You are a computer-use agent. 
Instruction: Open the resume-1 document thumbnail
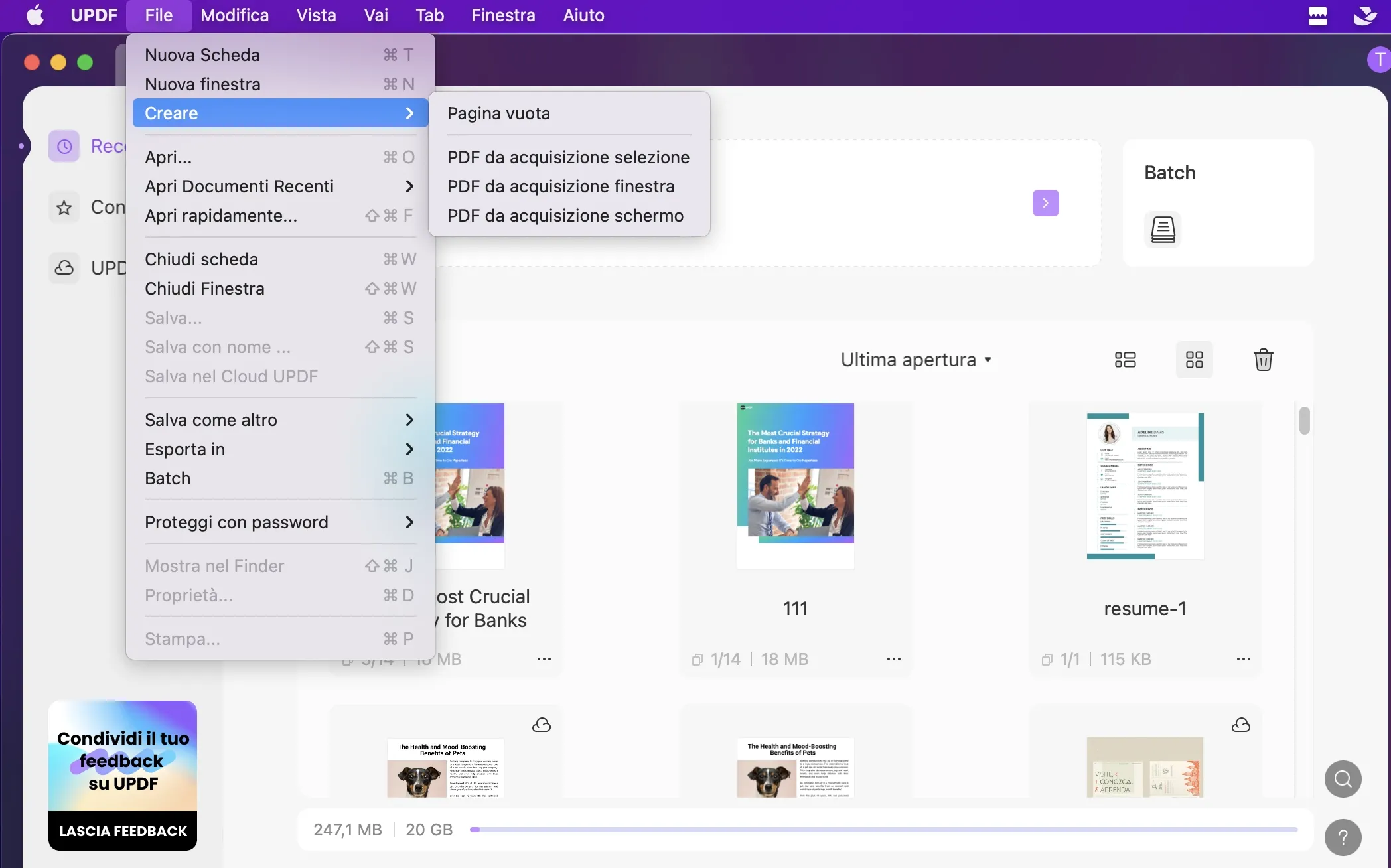click(1145, 486)
